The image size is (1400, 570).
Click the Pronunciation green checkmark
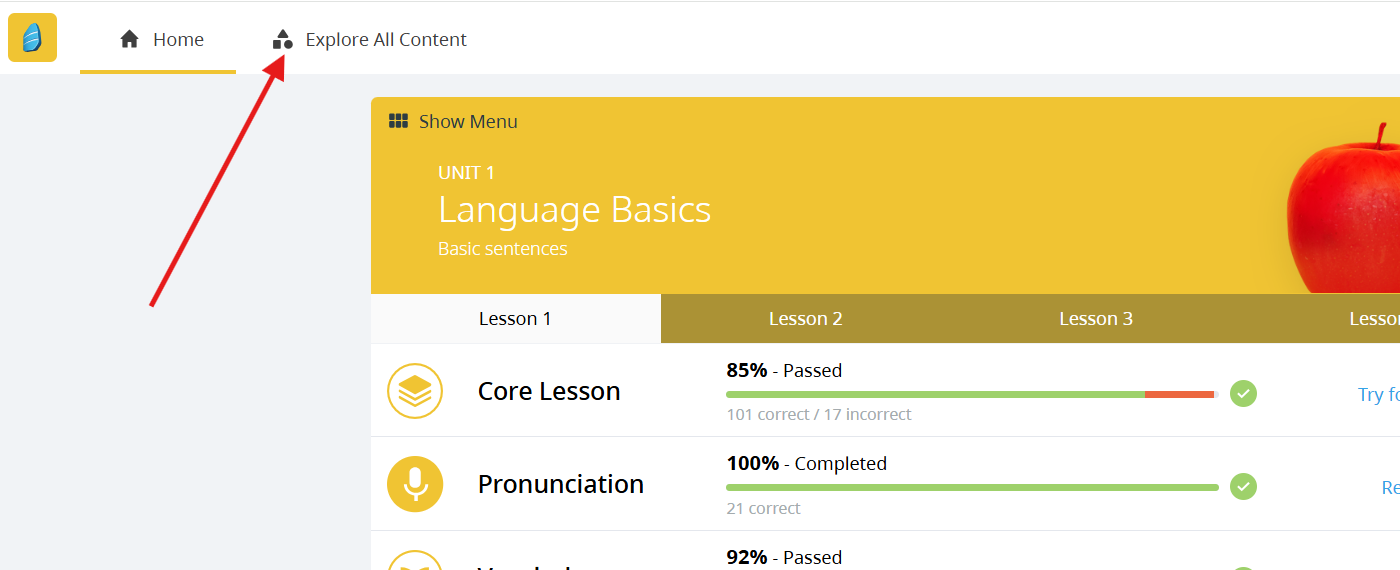[x=1243, y=486]
